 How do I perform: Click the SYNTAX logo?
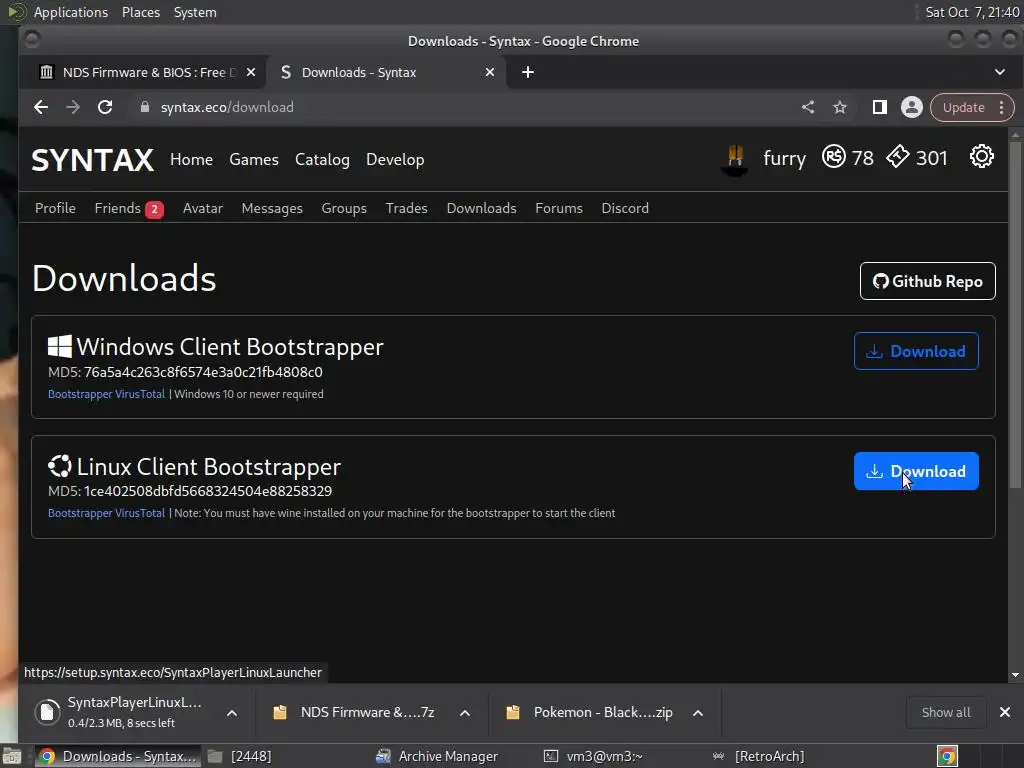[93, 160]
